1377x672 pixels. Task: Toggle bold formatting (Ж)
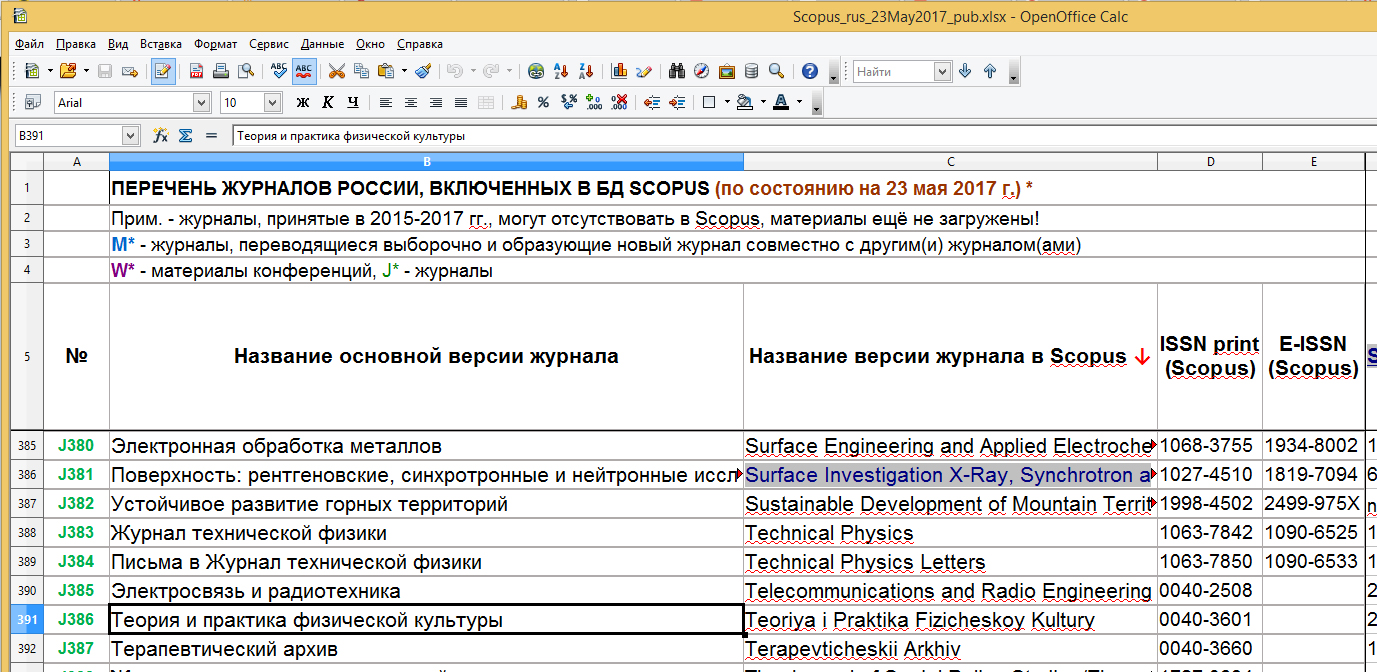pos(303,102)
